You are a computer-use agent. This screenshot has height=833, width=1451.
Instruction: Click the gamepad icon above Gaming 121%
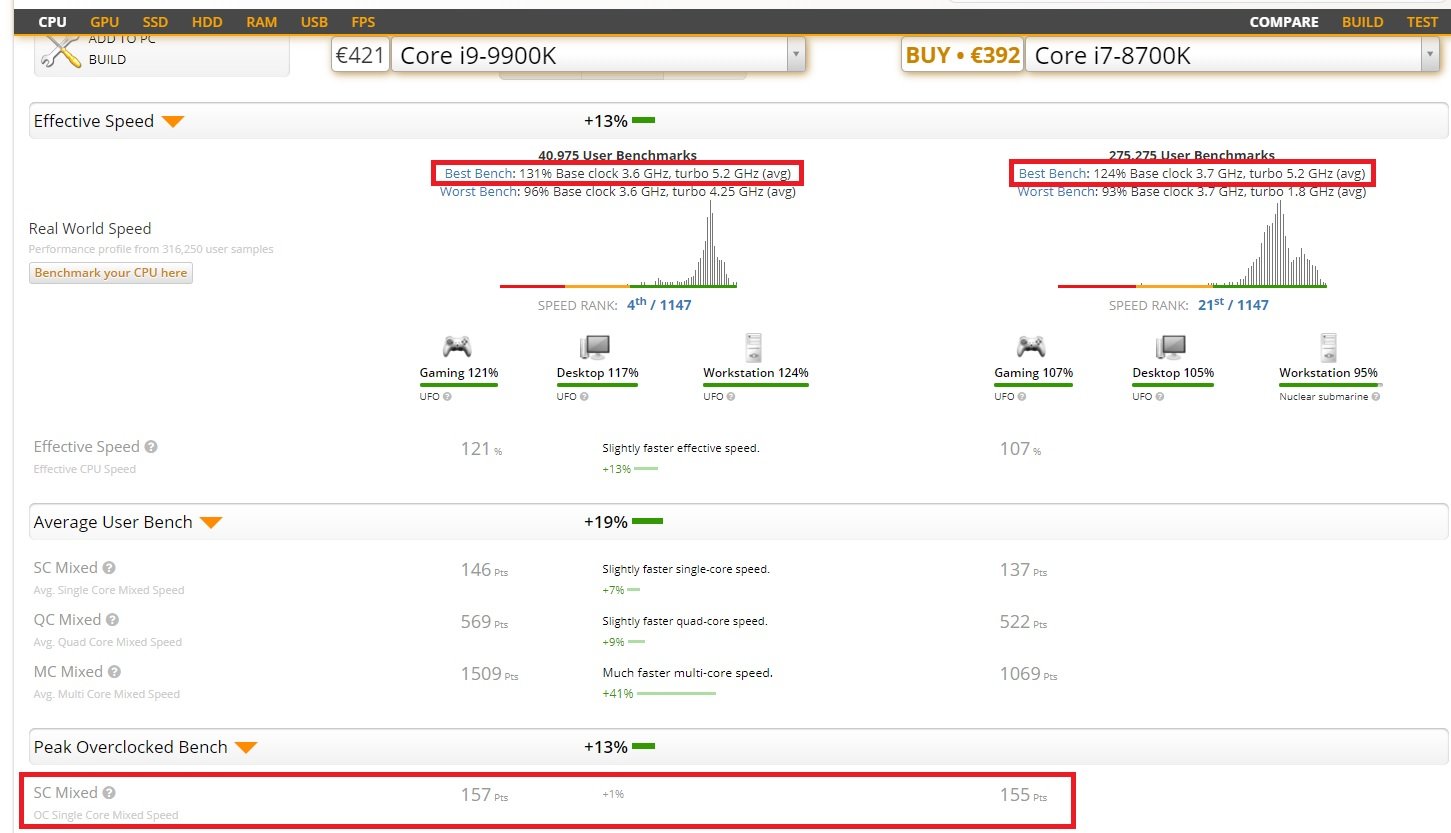[x=458, y=347]
